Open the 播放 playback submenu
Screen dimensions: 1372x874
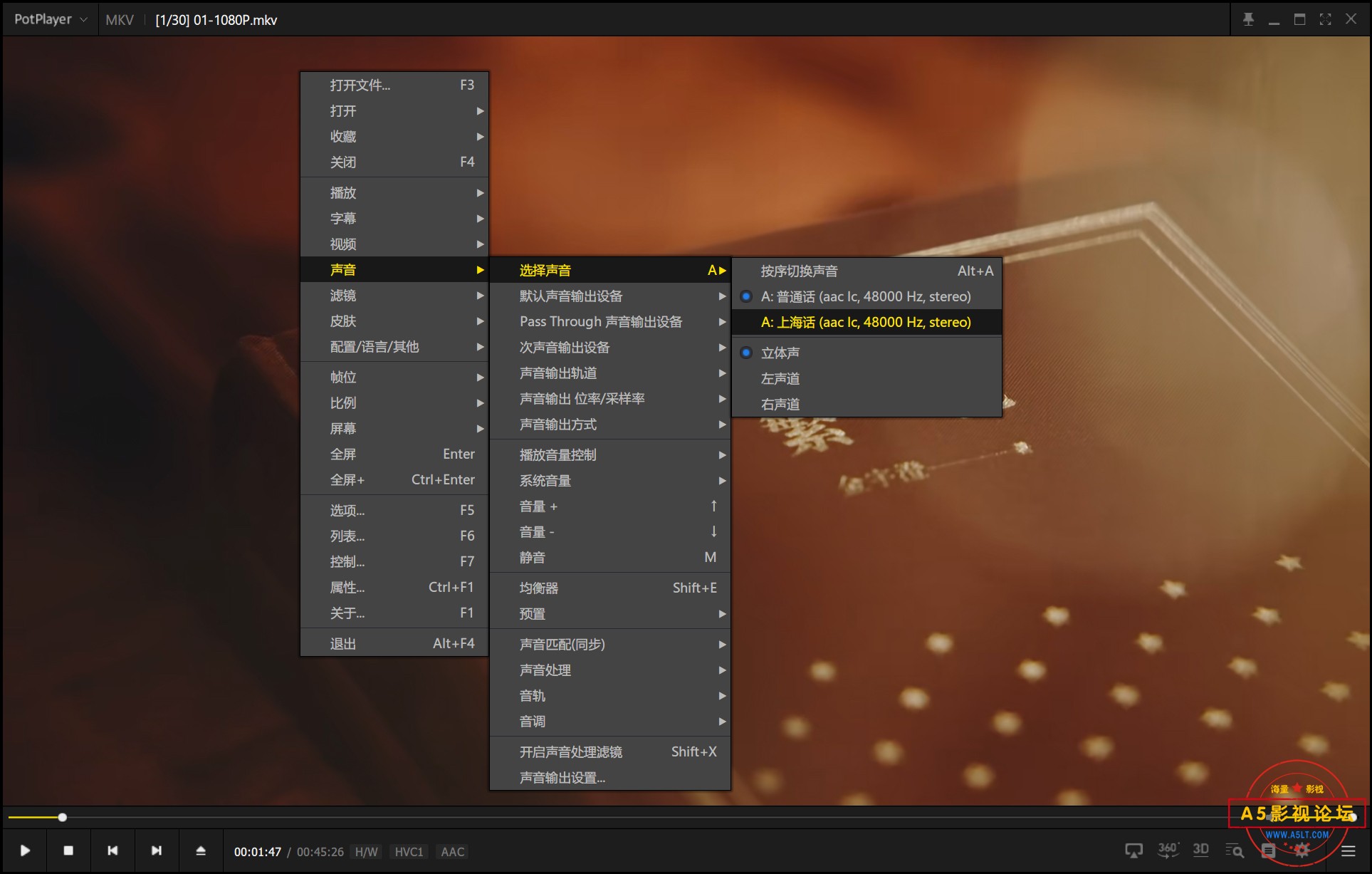point(394,192)
